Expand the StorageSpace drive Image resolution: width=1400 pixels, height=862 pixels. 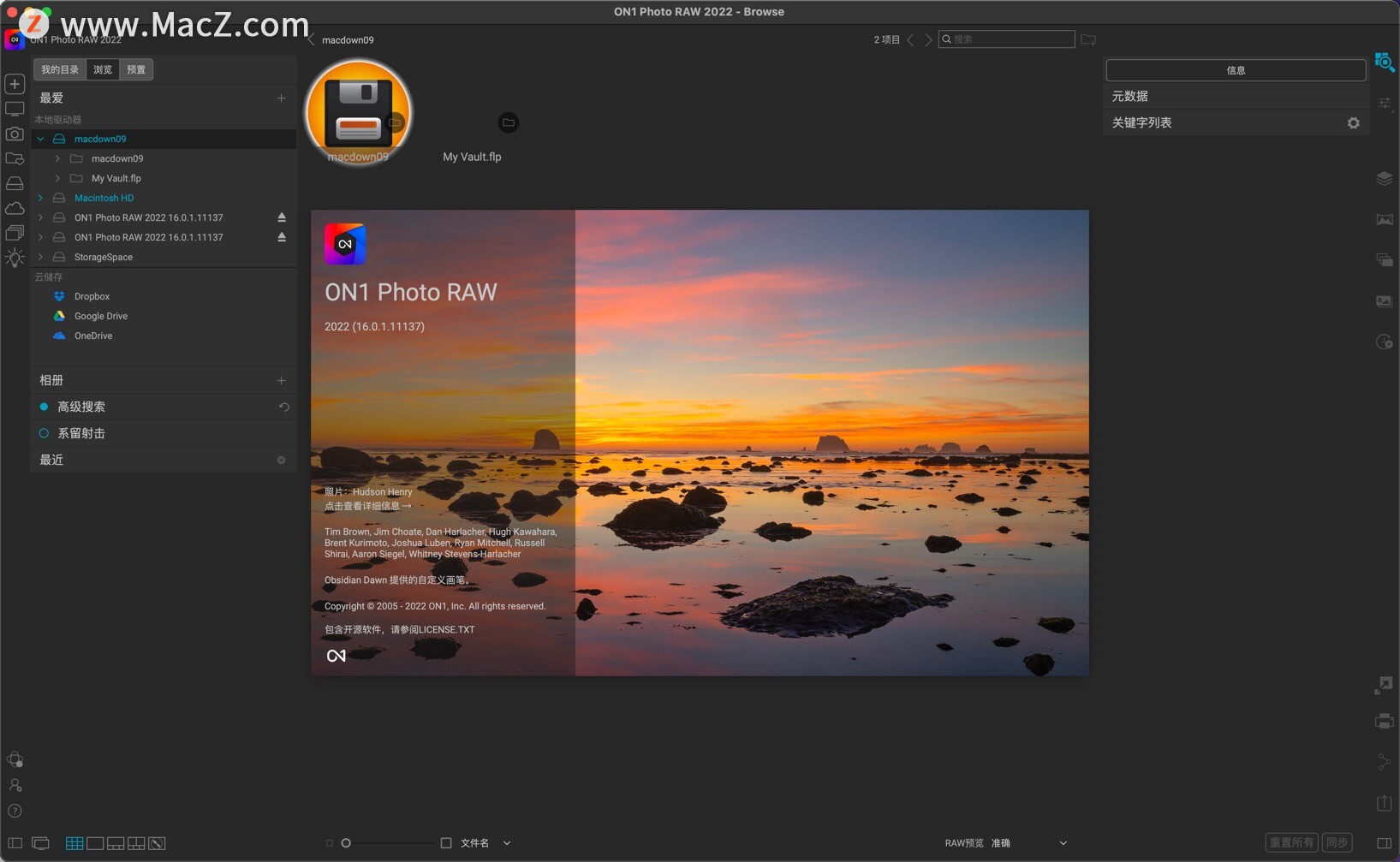click(x=40, y=257)
